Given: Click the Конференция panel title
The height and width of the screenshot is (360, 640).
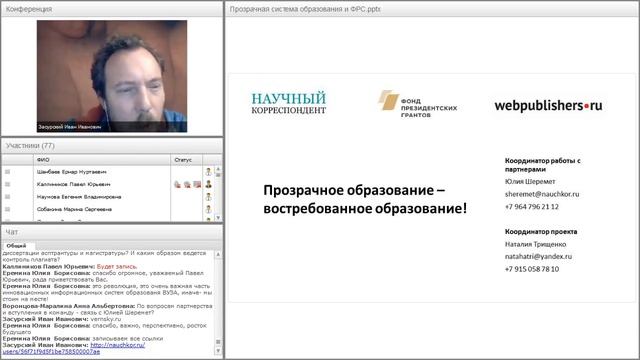Looking at the screenshot, I should coord(29,9).
